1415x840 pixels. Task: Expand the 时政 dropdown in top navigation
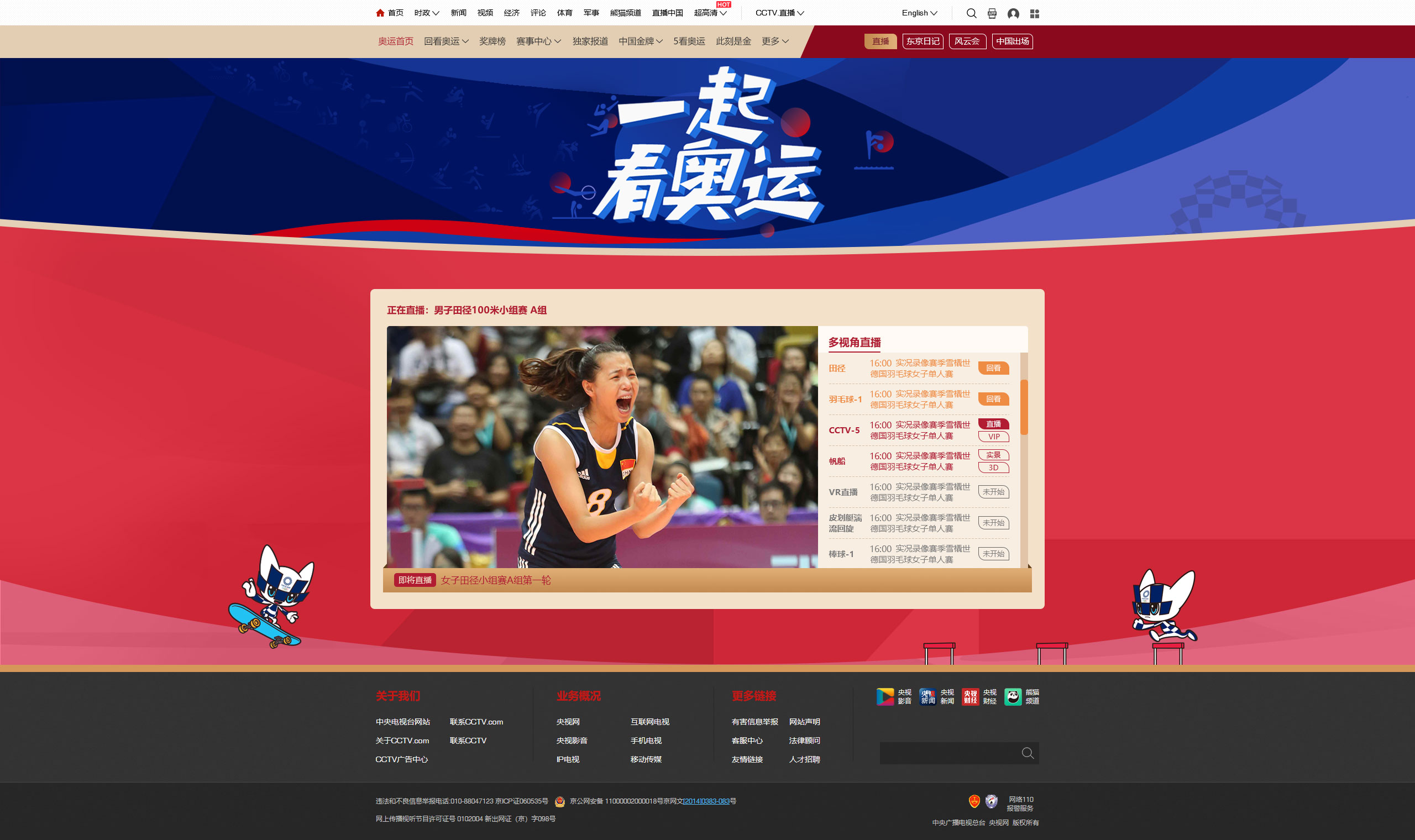[x=426, y=13]
